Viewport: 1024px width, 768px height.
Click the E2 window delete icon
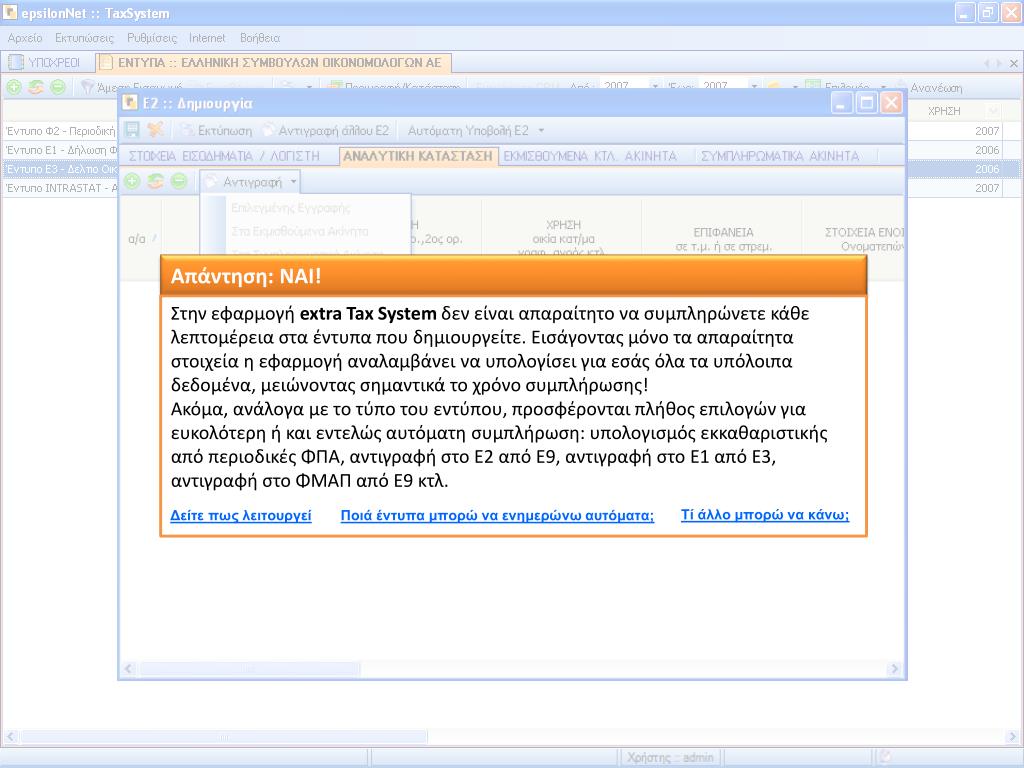coord(155,130)
